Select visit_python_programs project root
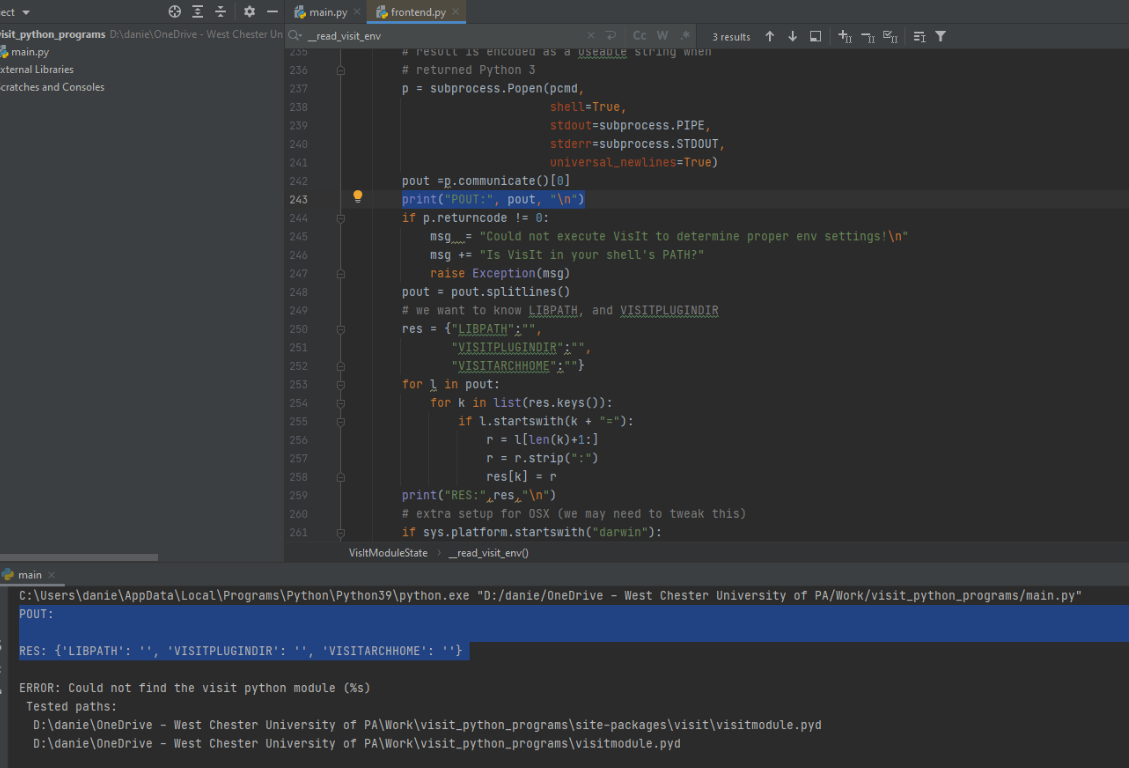Viewport: 1129px width, 768px height. [x=53, y=34]
